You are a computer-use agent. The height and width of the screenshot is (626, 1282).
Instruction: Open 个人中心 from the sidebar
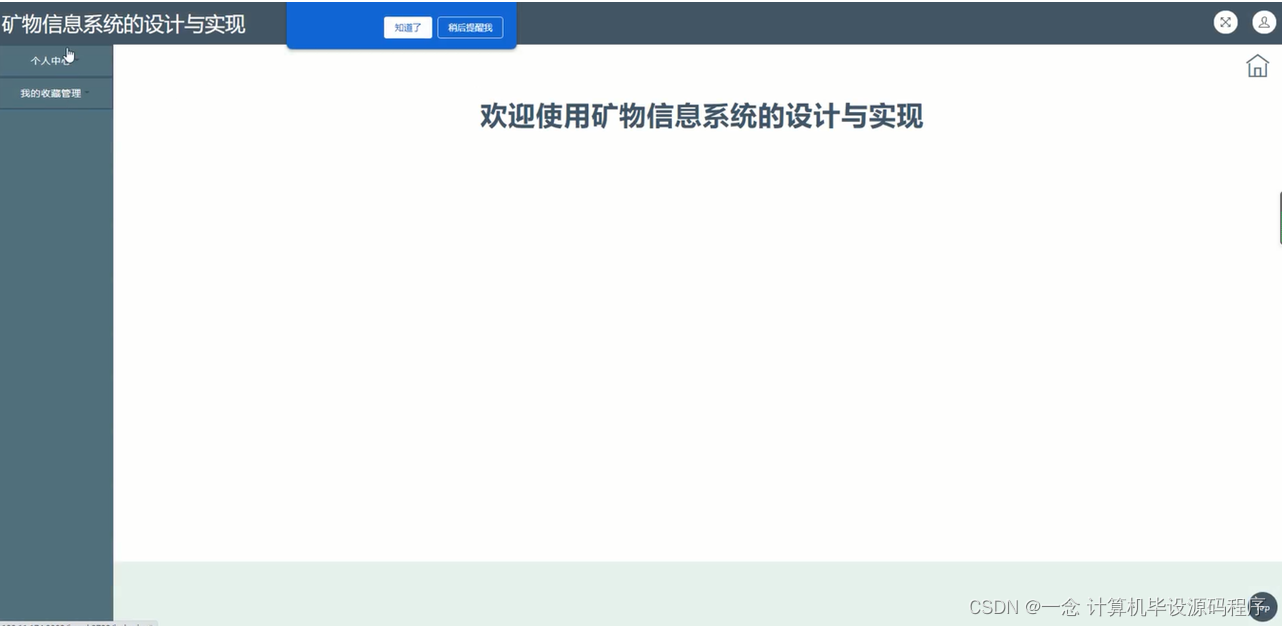click(50, 60)
